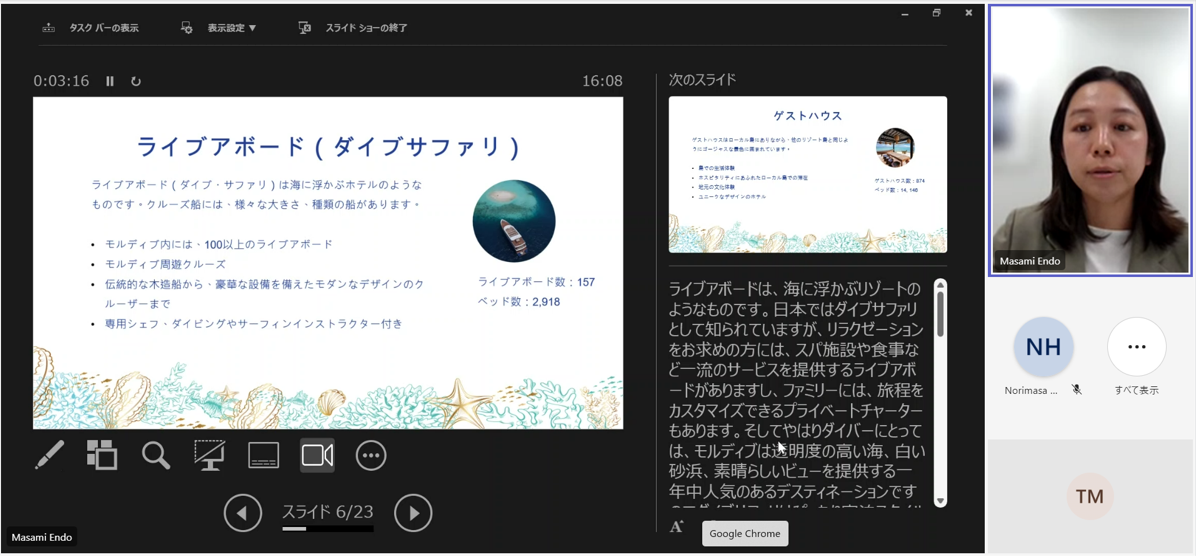1196x556 pixels.
Task: Click the slide progress bar under スライド 6/23
Action: coord(328,529)
